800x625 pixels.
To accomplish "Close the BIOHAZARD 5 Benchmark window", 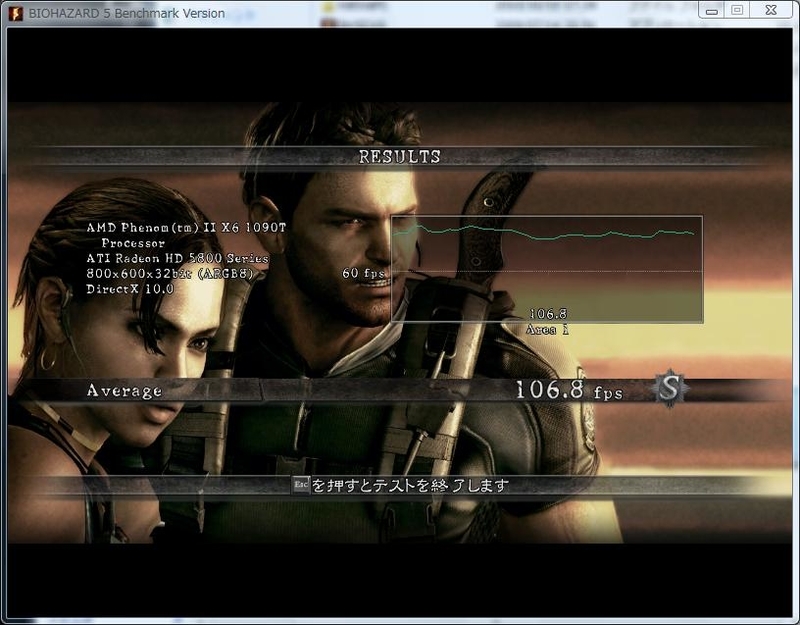I will tap(771, 10).
